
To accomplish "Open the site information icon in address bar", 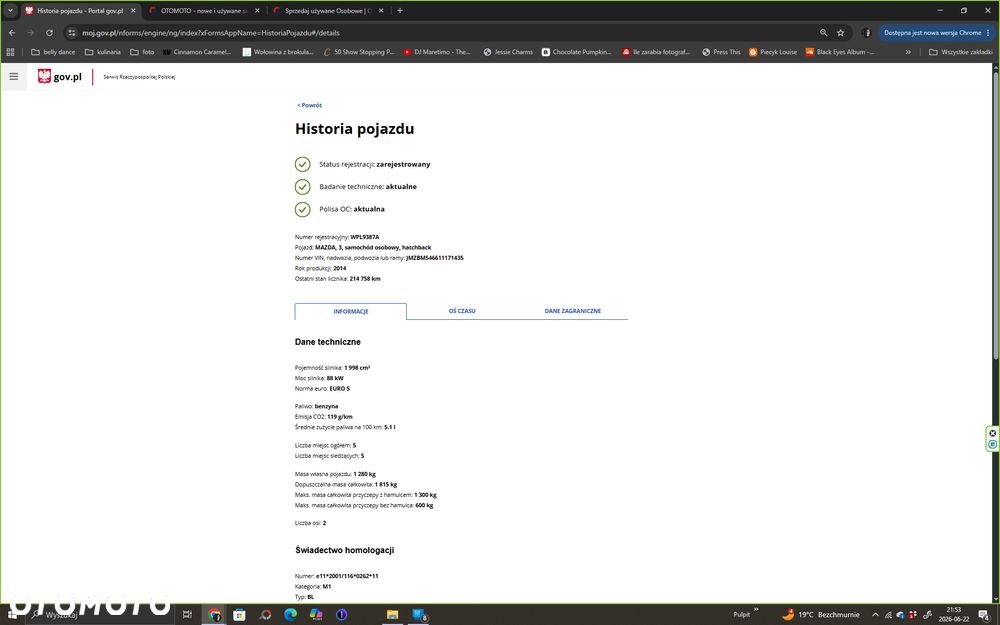I will [x=72, y=33].
